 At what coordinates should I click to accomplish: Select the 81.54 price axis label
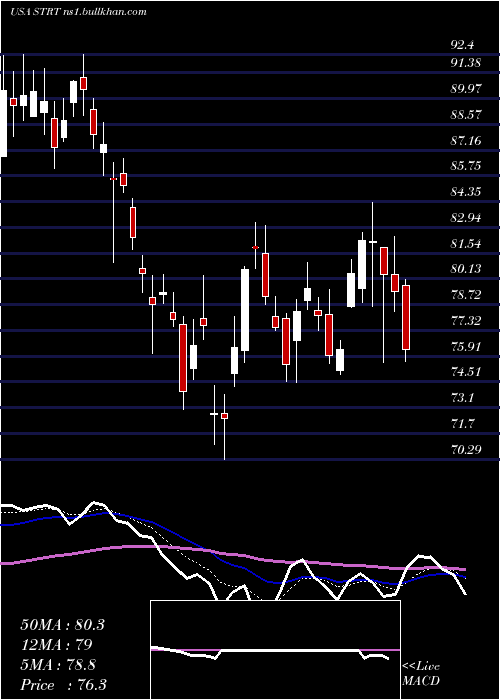[466, 244]
